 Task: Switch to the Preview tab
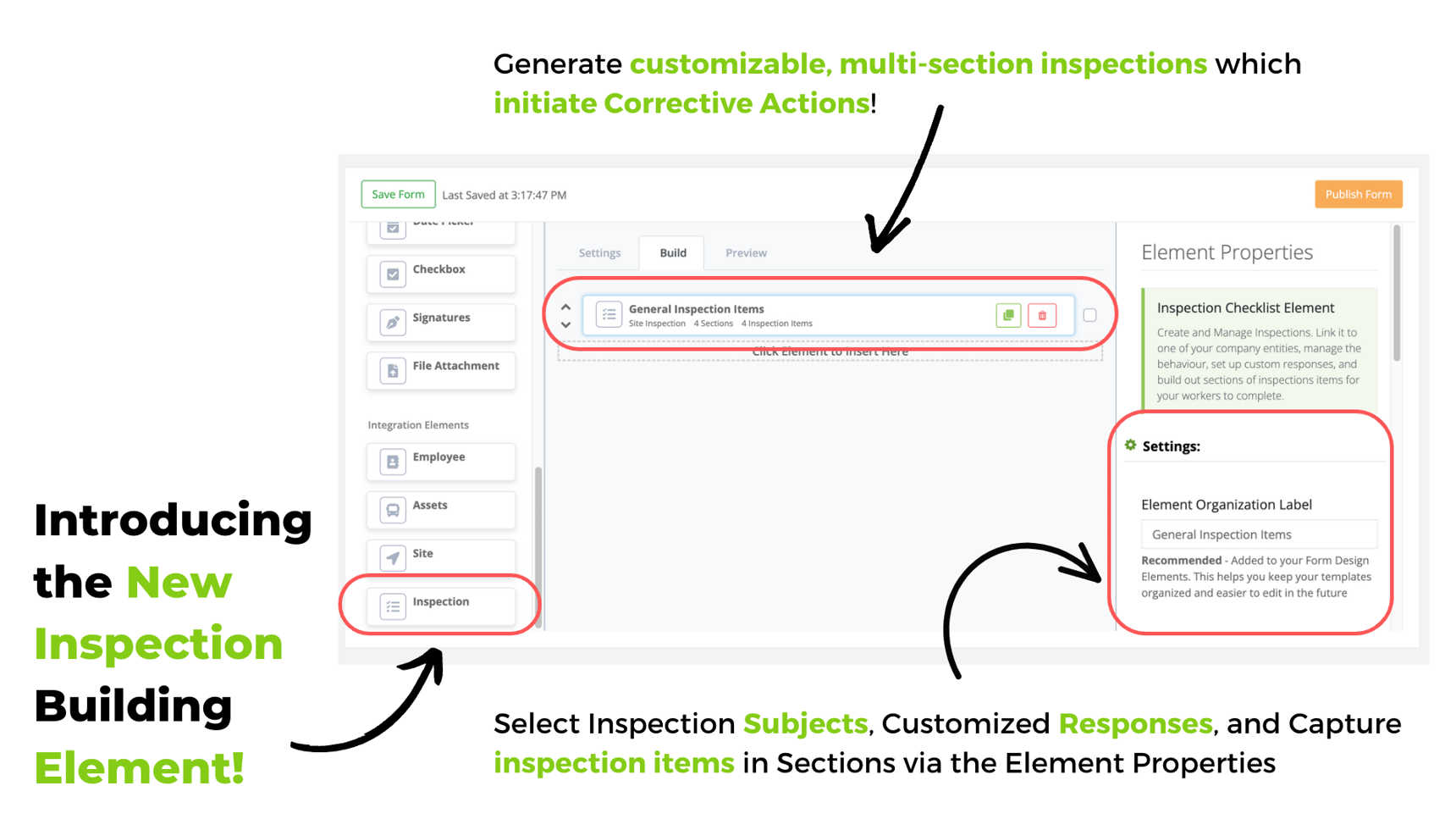746,252
